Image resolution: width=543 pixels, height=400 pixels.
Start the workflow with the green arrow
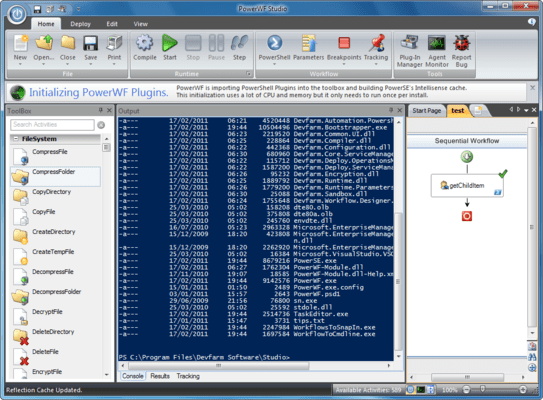[170, 43]
